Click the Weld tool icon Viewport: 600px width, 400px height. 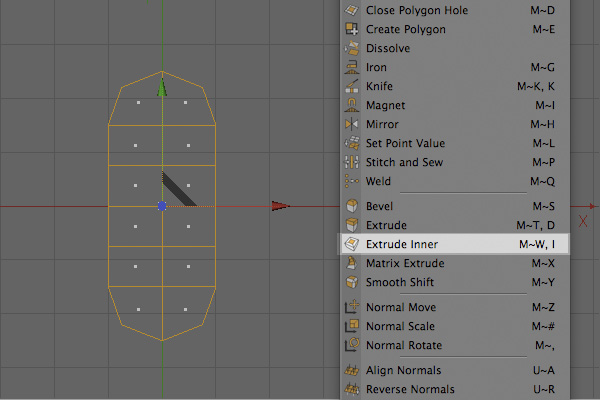(352, 181)
